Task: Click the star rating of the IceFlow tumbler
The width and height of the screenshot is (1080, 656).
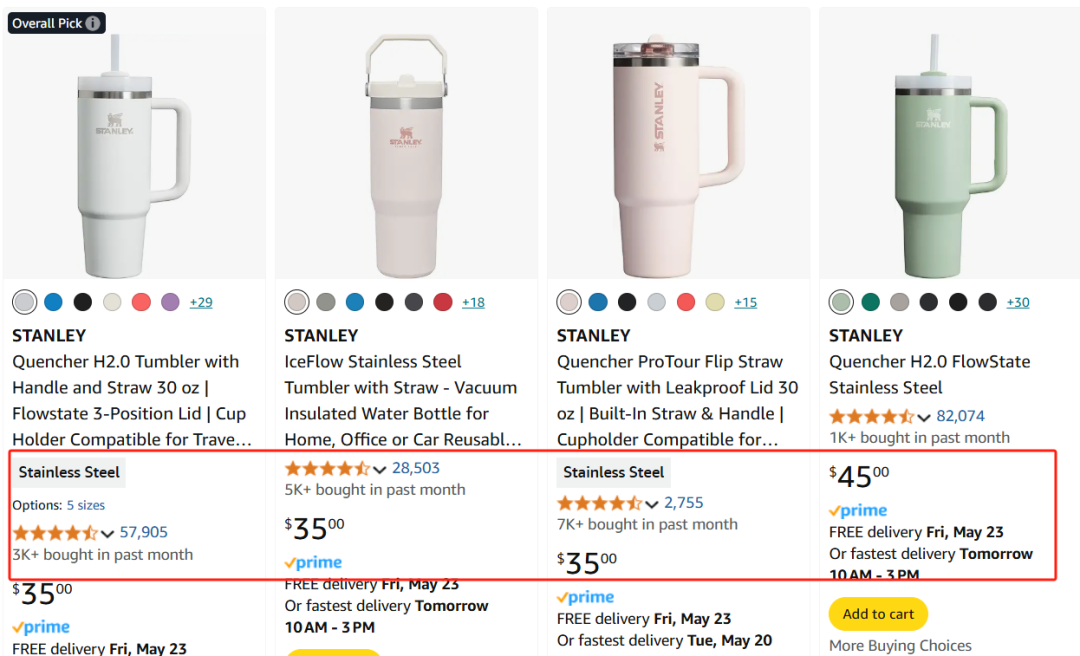Action: [327, 468]
